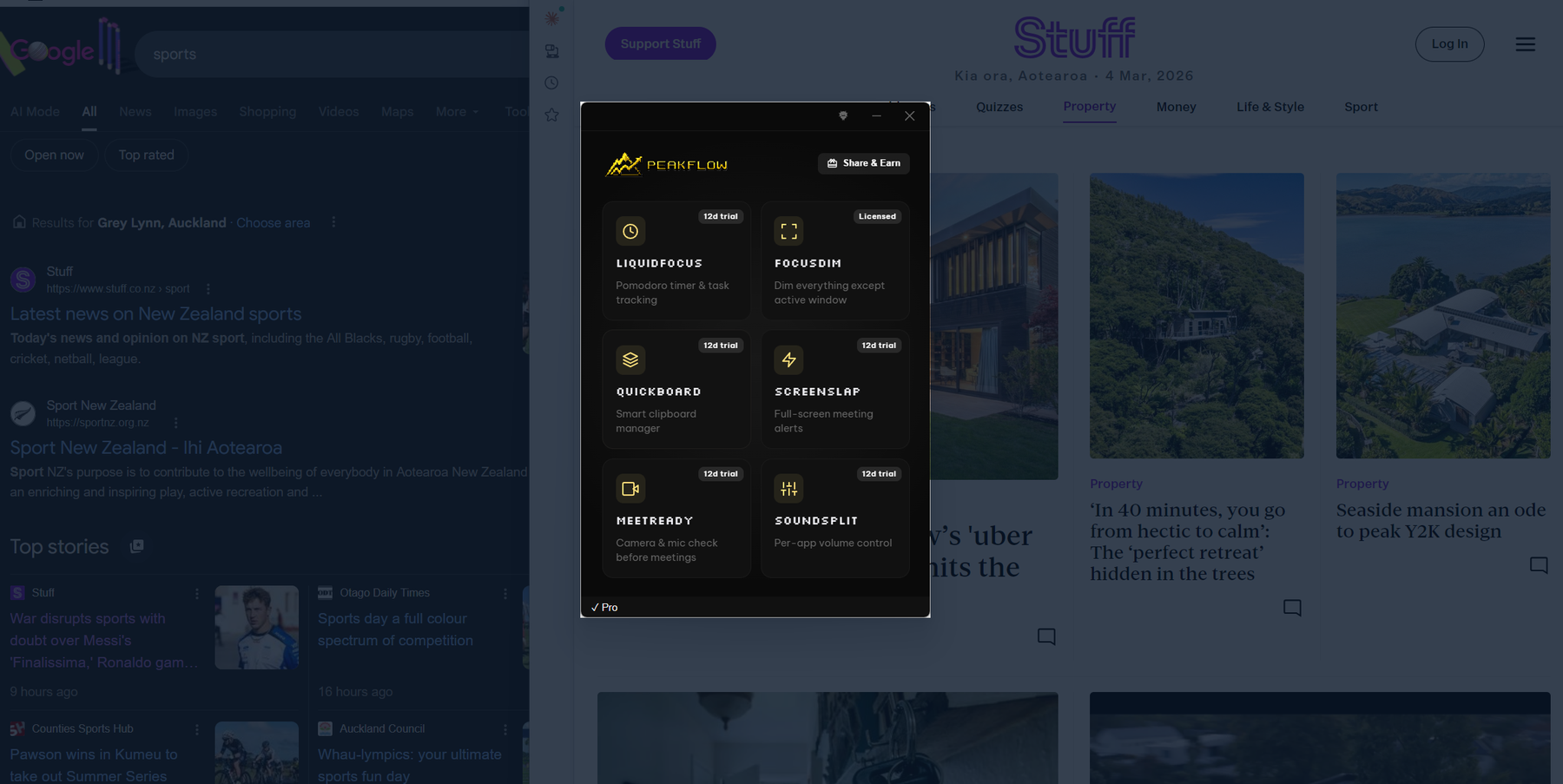
Task: Open the LiquidFocus pomodoro clock icon
Action: click(630, 231)
